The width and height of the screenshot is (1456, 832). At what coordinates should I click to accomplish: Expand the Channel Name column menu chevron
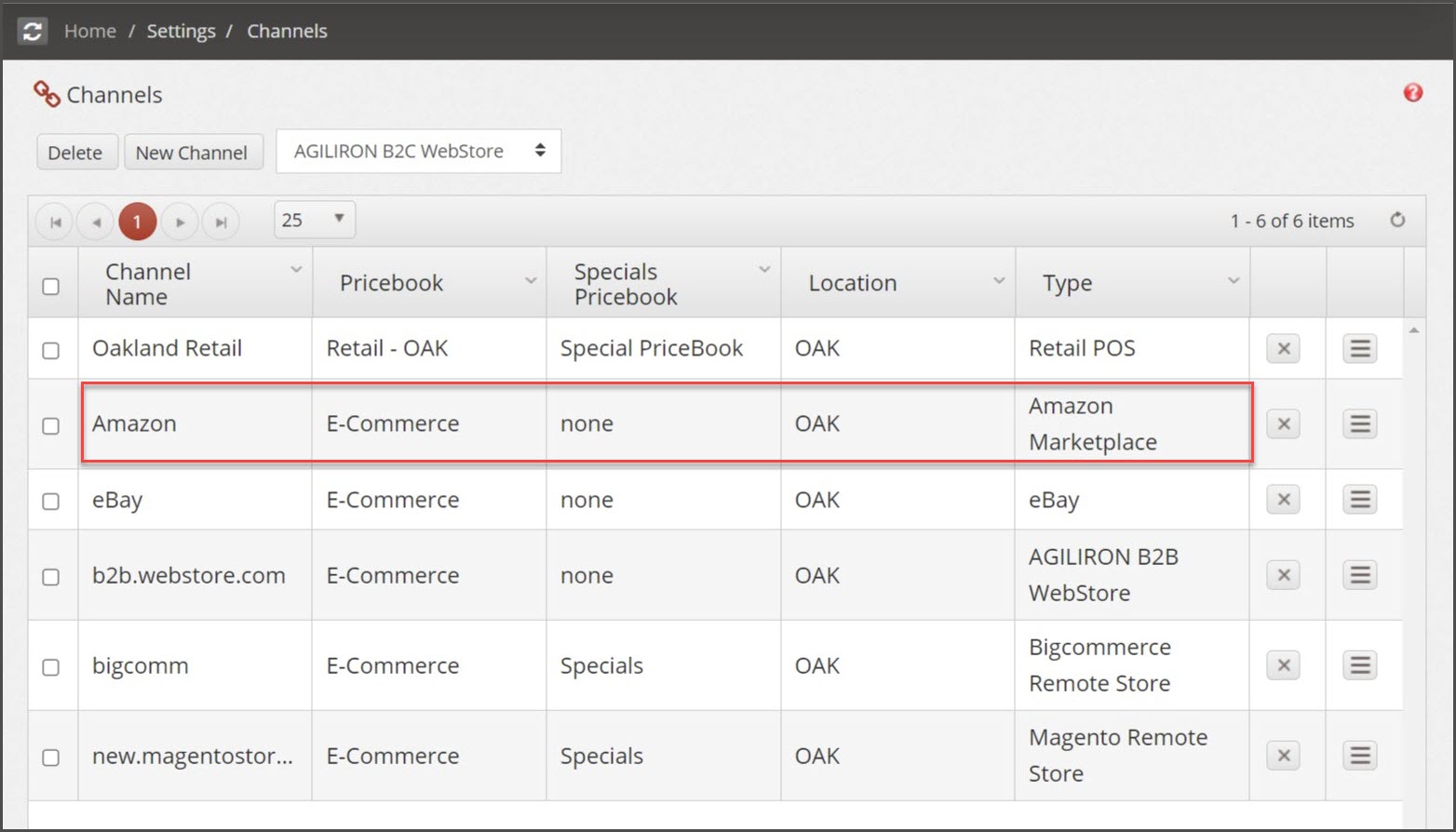296,270
